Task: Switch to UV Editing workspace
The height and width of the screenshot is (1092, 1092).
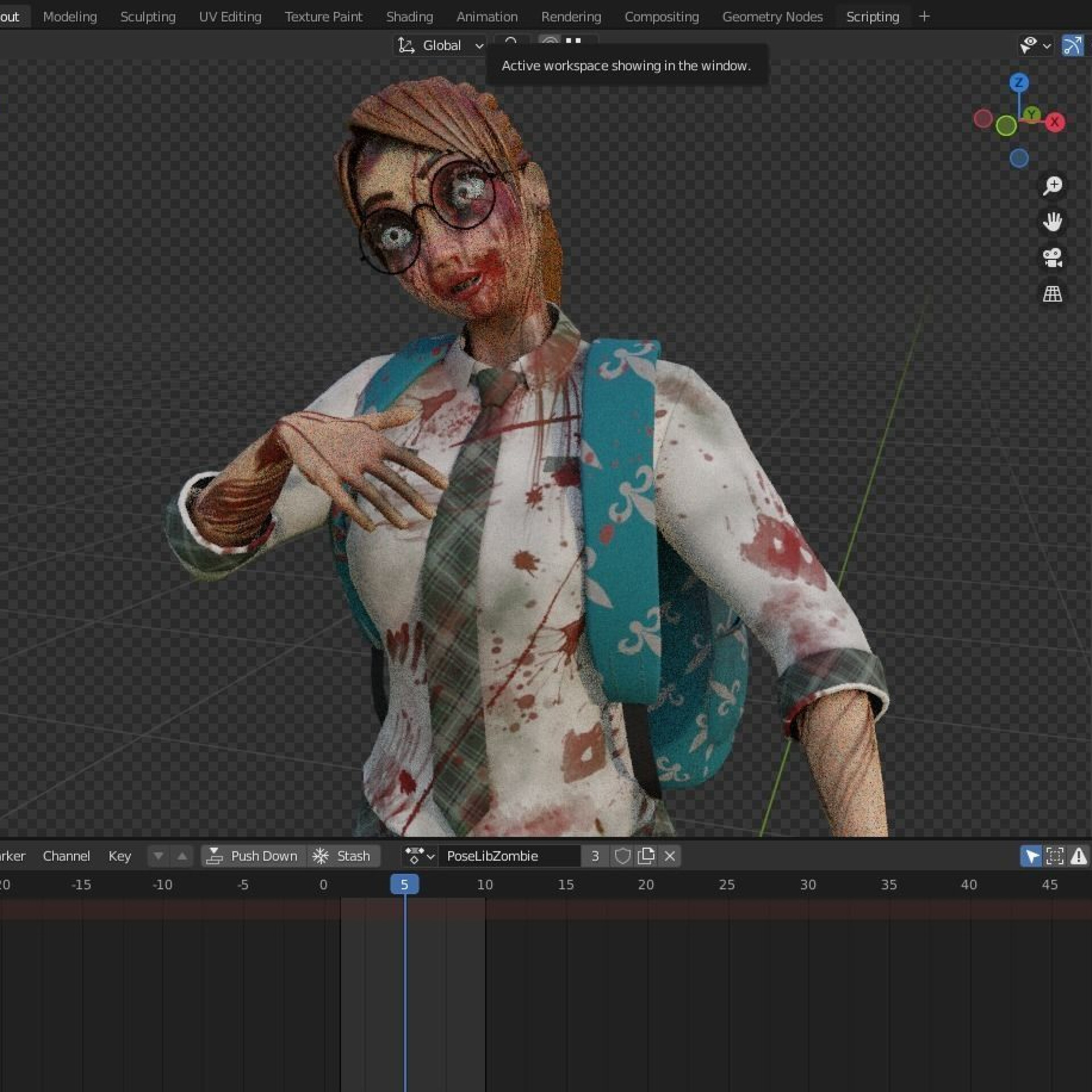Action: tap(230, 16)
